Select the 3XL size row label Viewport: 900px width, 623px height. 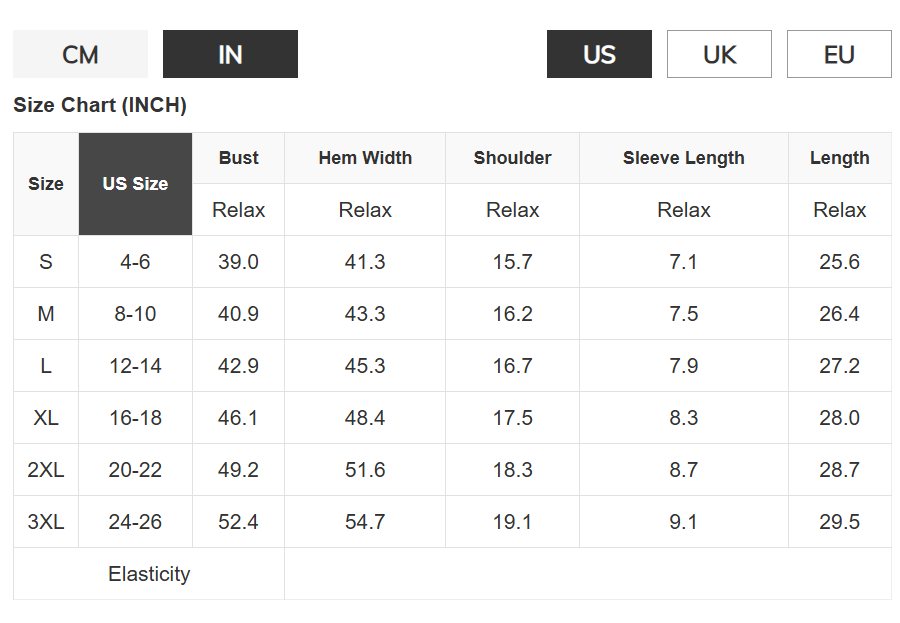coord(46,522)
